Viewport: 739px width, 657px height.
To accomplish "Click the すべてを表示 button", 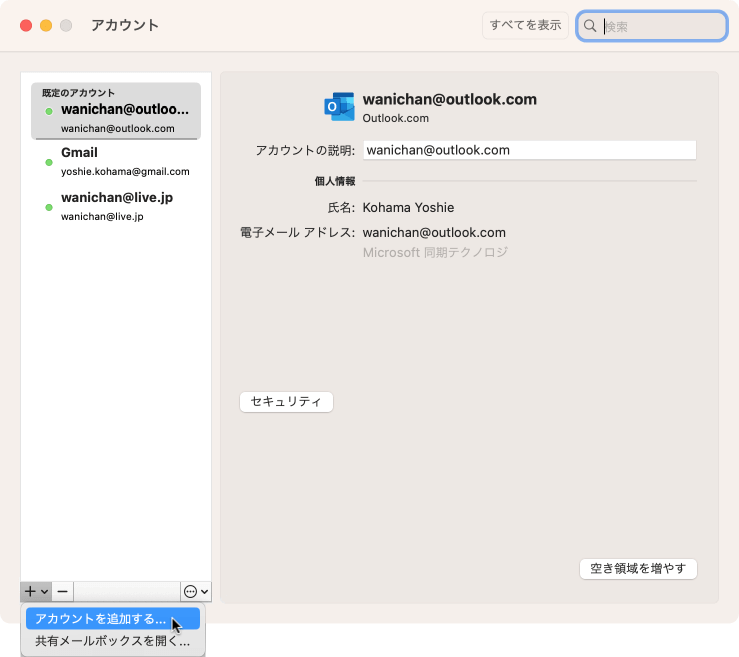I will click(525, 25).
